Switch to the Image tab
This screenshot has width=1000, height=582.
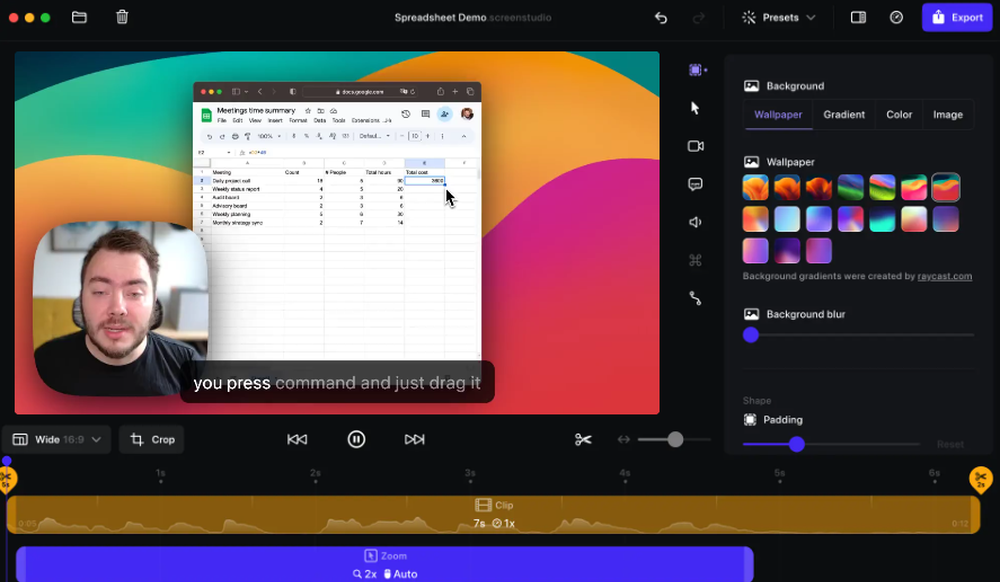coord(948,115)
